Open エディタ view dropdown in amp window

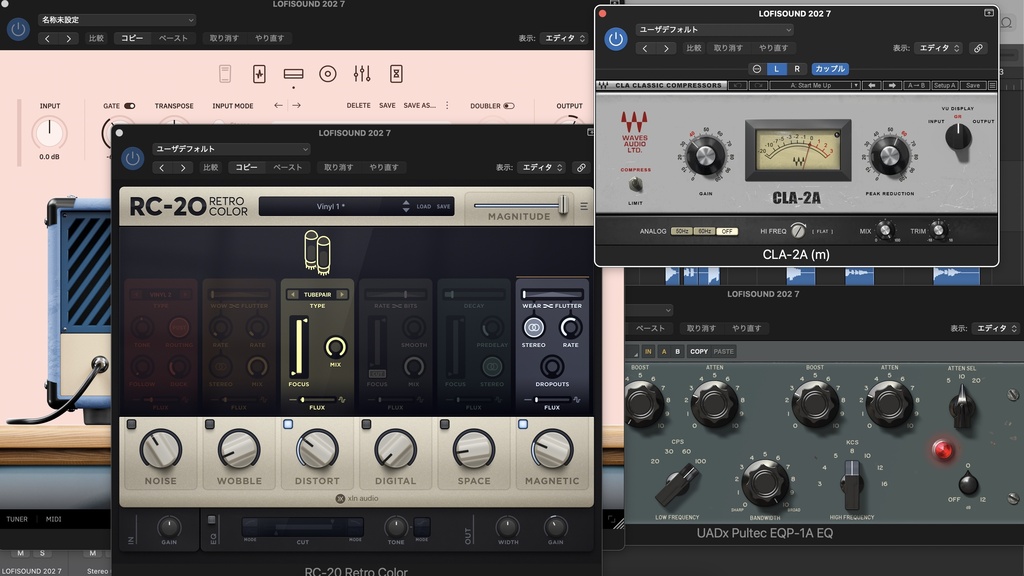pos(564,39)
